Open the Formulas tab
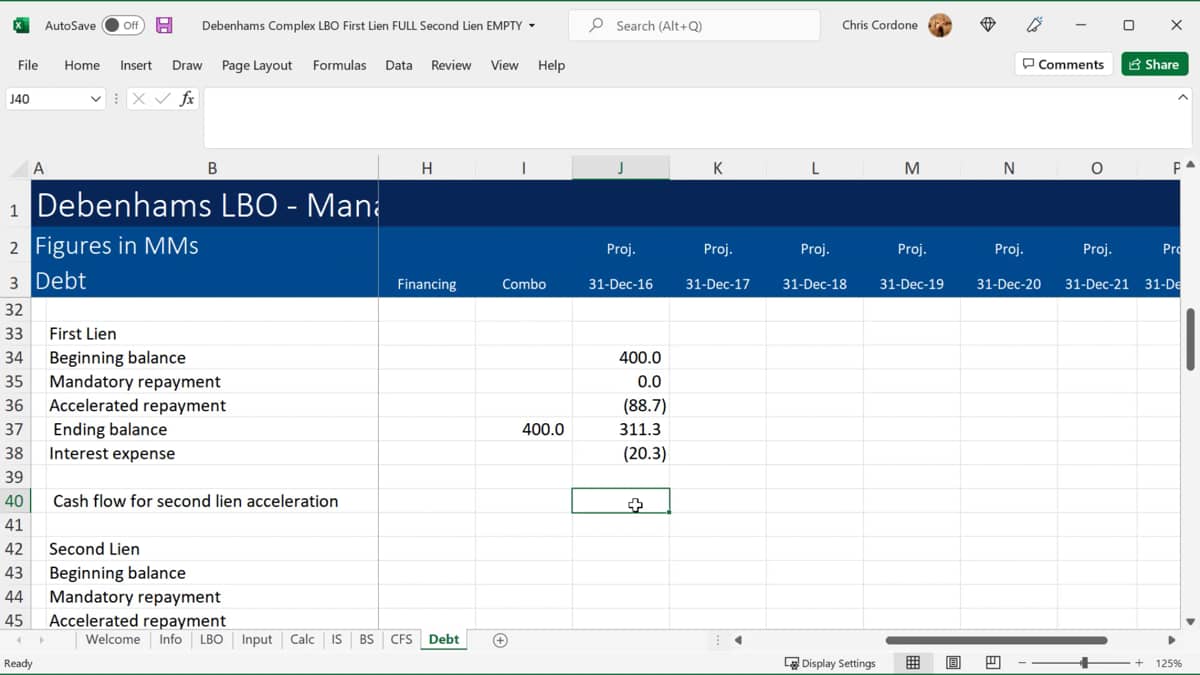The image size is (1200, 675). click(339, 65)
